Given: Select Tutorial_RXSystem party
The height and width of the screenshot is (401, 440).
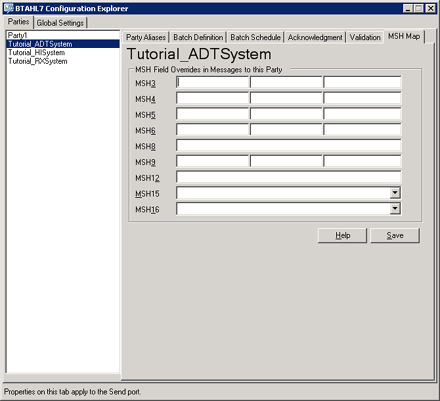Looking at the screenshot, I should click(x=63, y=61).
